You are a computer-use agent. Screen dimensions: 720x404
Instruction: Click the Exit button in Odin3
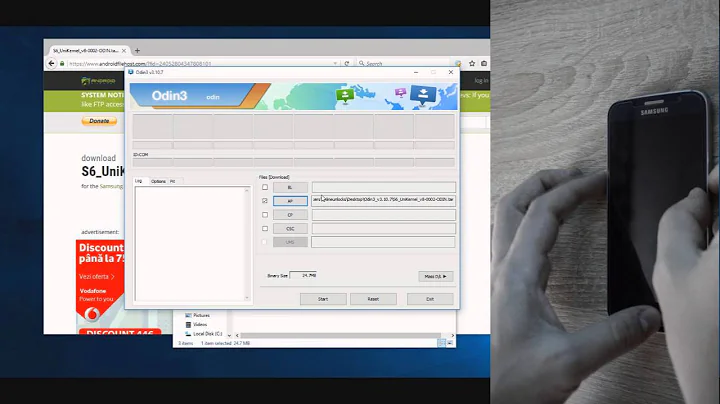coord(430,299)
